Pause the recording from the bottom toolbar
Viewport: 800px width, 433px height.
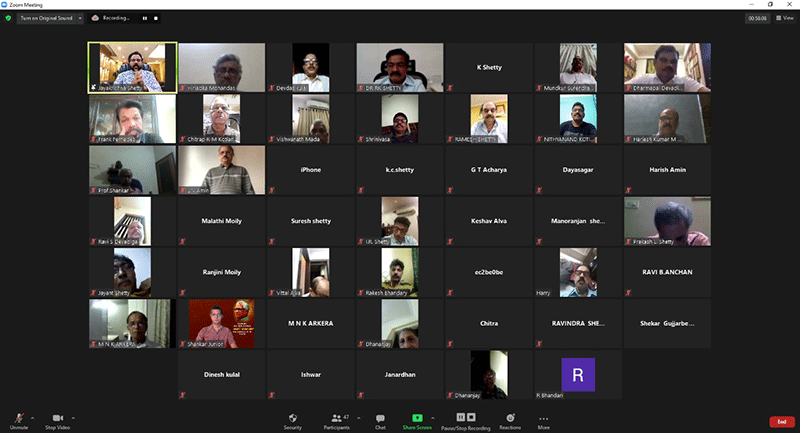(x=460, y=416)
